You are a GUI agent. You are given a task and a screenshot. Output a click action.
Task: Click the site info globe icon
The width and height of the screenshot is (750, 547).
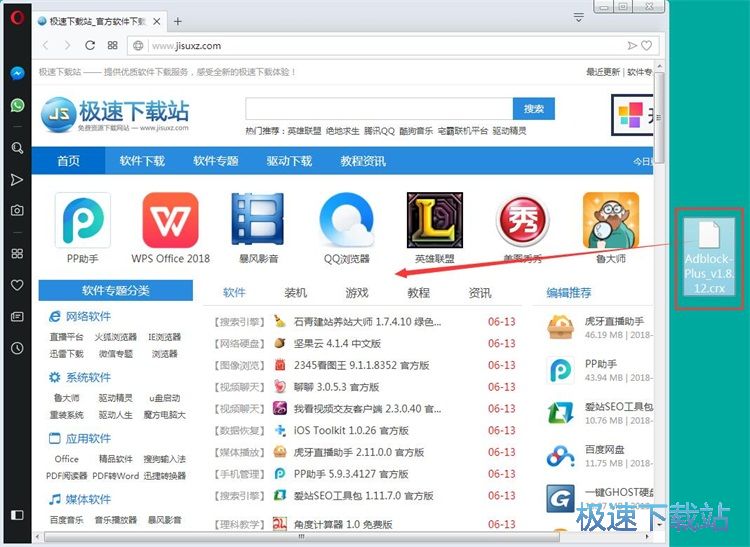click(x=138, y=46)
